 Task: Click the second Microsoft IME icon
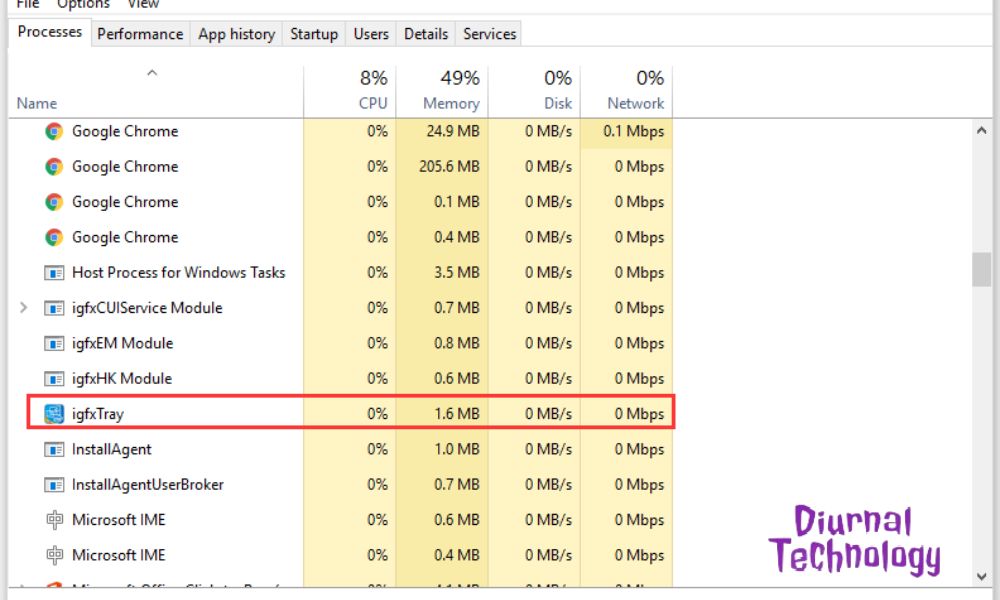(55, 555)
